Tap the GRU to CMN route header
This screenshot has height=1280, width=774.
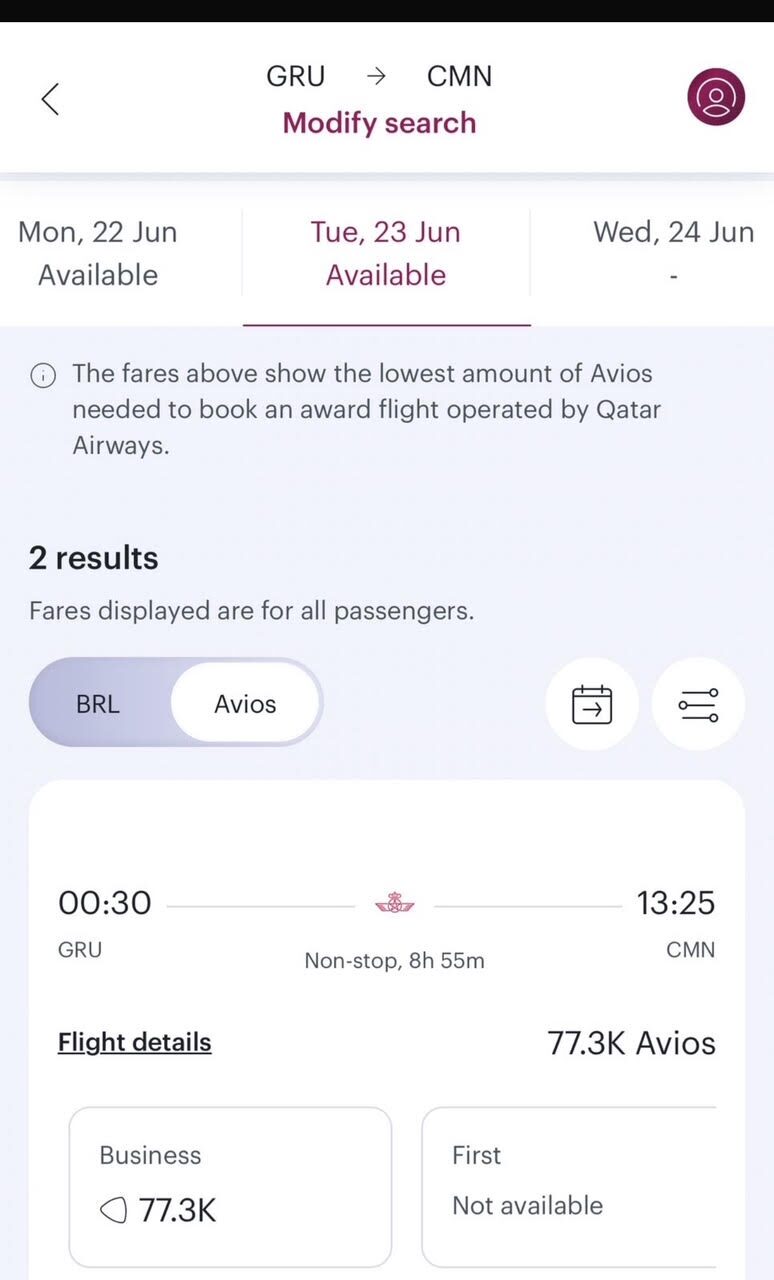pyautogui.click(x=379, y=76)
